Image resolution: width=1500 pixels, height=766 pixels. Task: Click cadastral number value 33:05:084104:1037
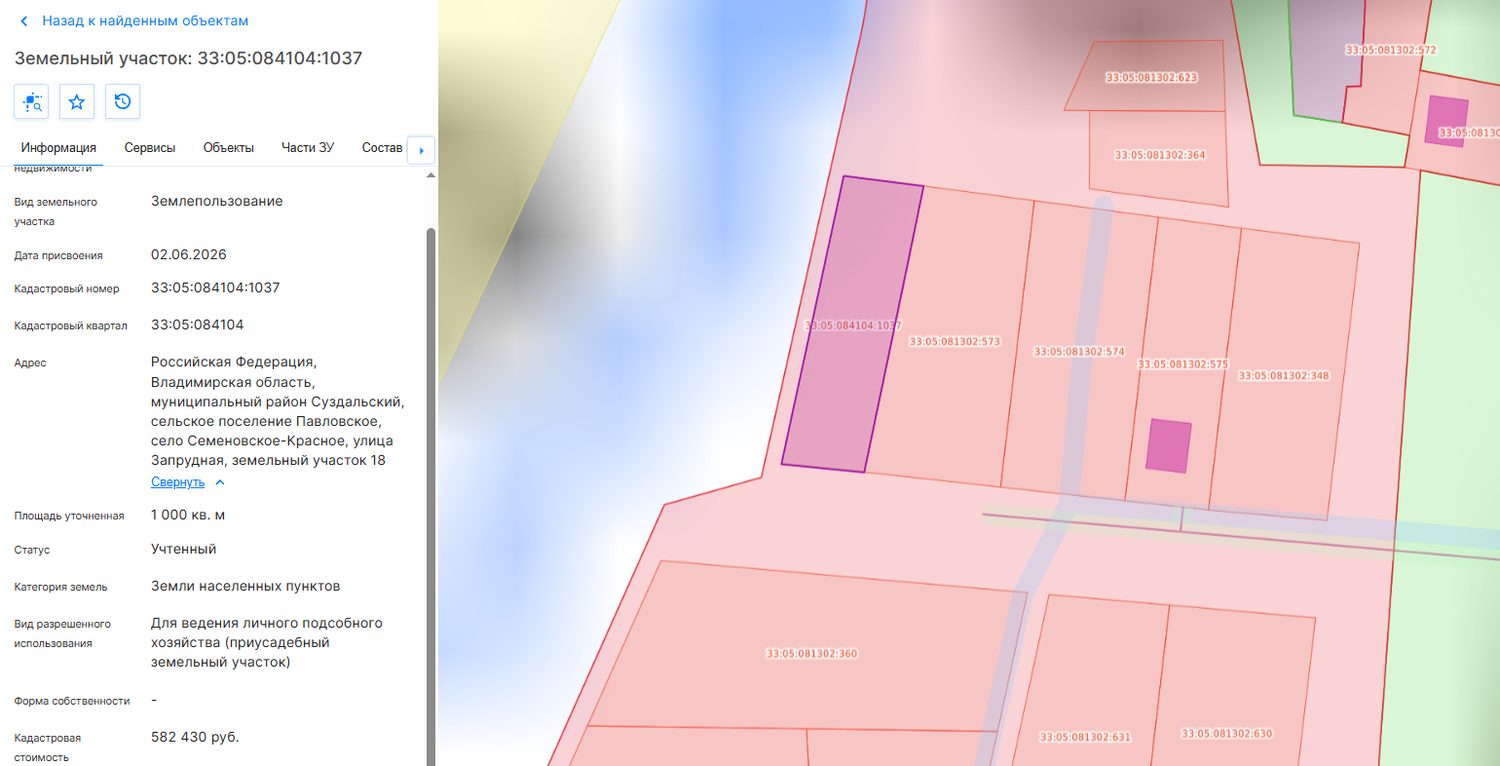coord(215,288)
